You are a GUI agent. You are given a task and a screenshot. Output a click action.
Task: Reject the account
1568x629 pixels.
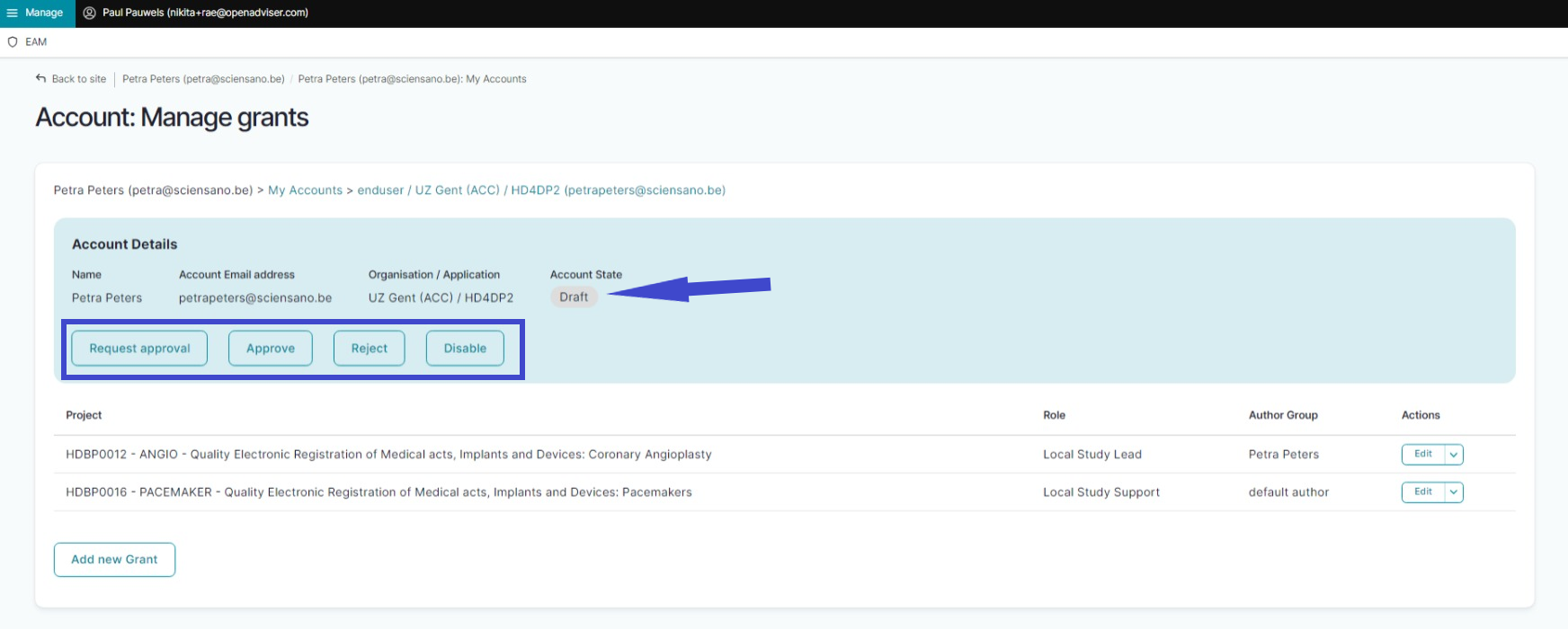pyautogui.click(x=369, y=349)
